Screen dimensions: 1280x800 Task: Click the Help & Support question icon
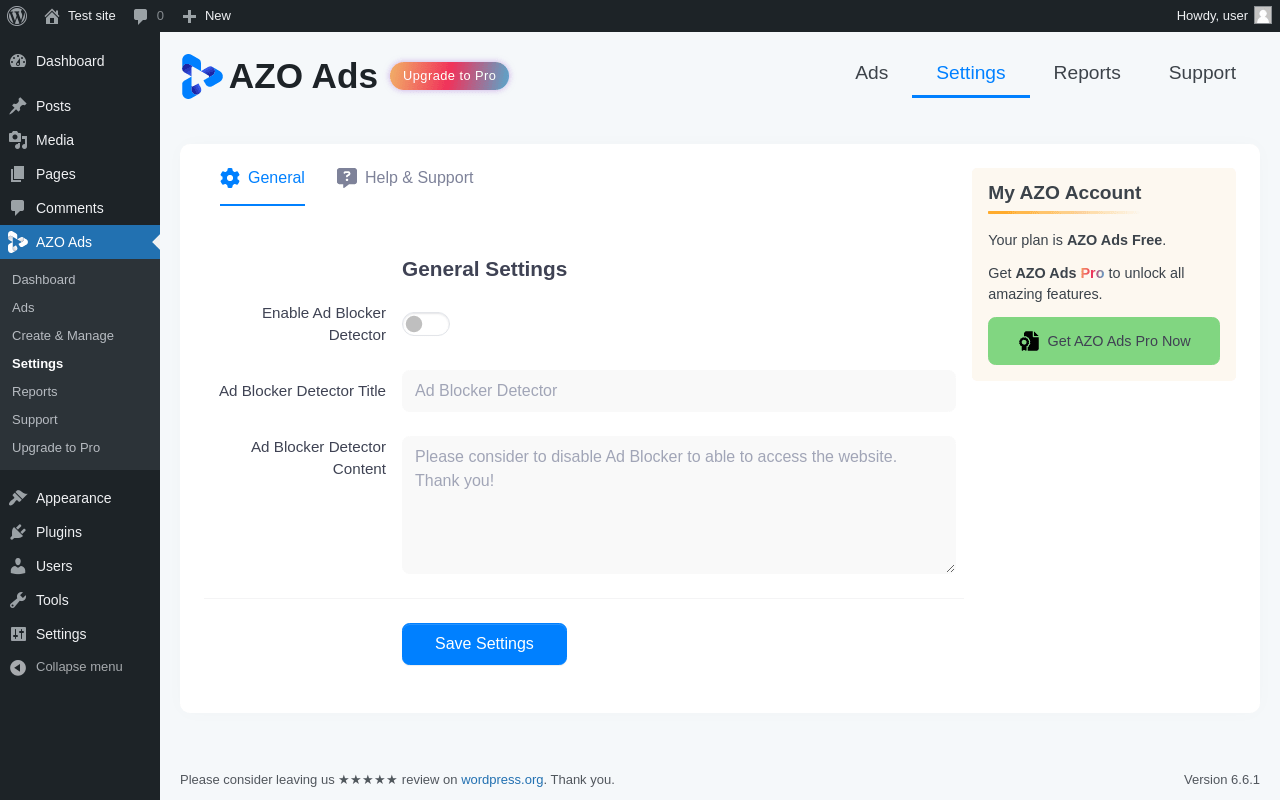347,178
